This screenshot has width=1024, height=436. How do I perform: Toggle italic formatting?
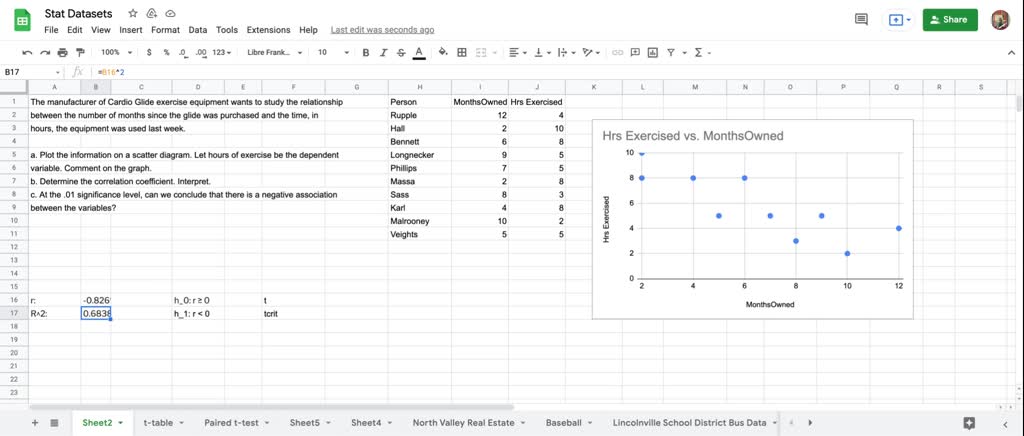click(383, 52)
